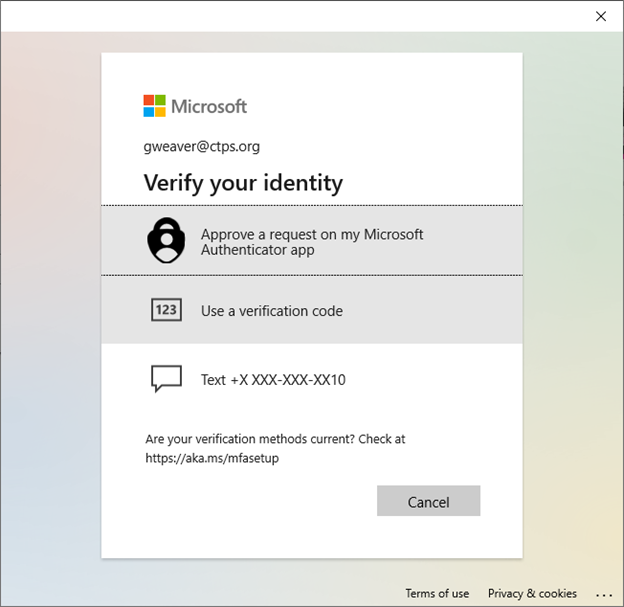Choose Approve a request on Authenticator app
The width and height of the screenshot is (624, 607).
pyautogui.click(x=312, y=241)
